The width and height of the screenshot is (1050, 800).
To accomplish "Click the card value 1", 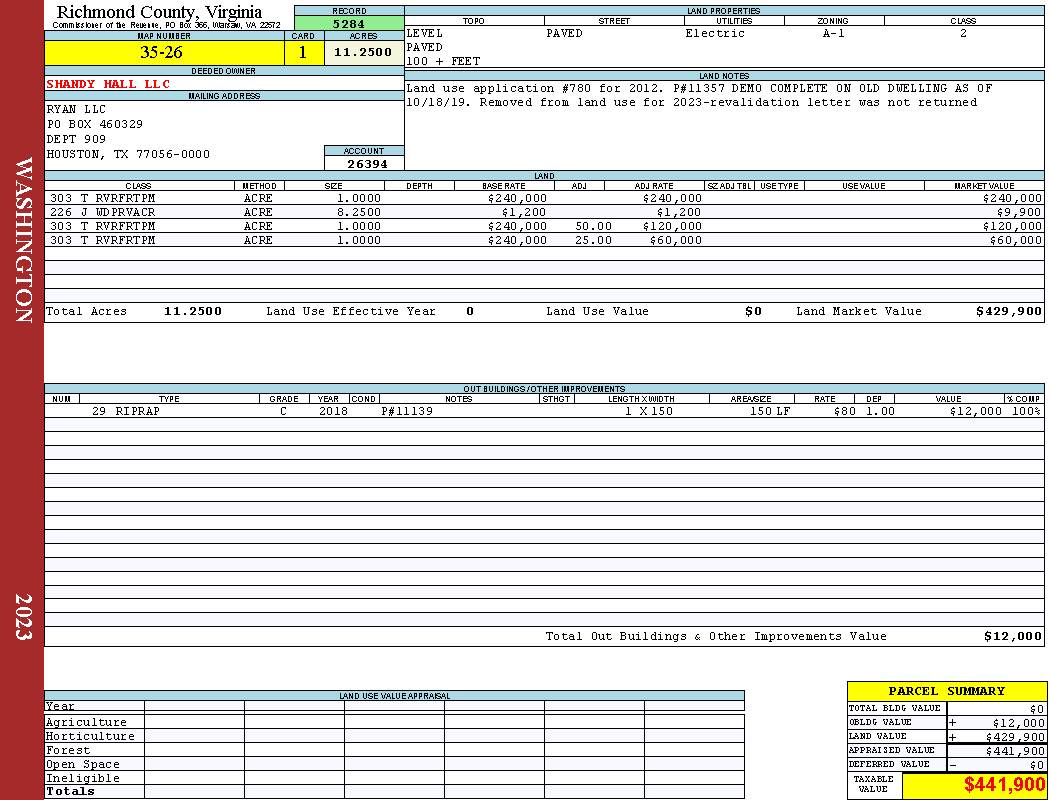I will 303,52.
